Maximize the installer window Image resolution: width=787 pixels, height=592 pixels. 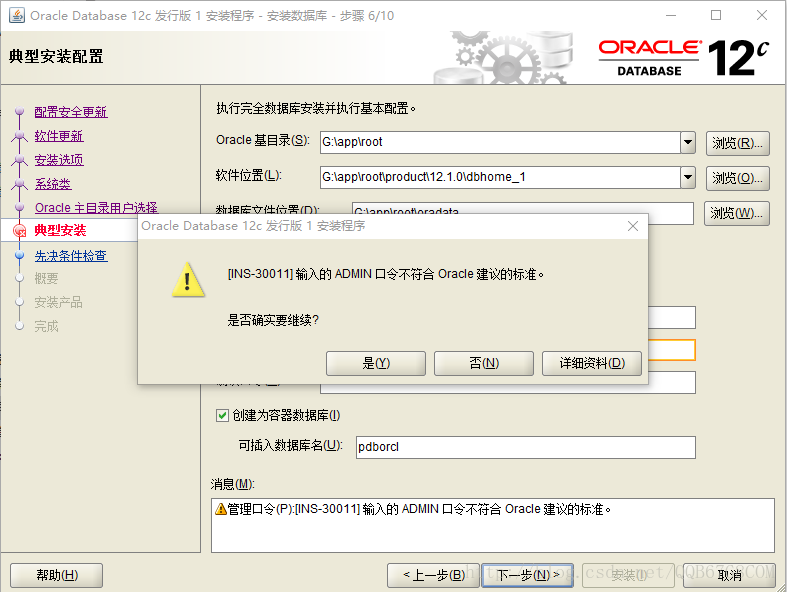tap(716, 16)
